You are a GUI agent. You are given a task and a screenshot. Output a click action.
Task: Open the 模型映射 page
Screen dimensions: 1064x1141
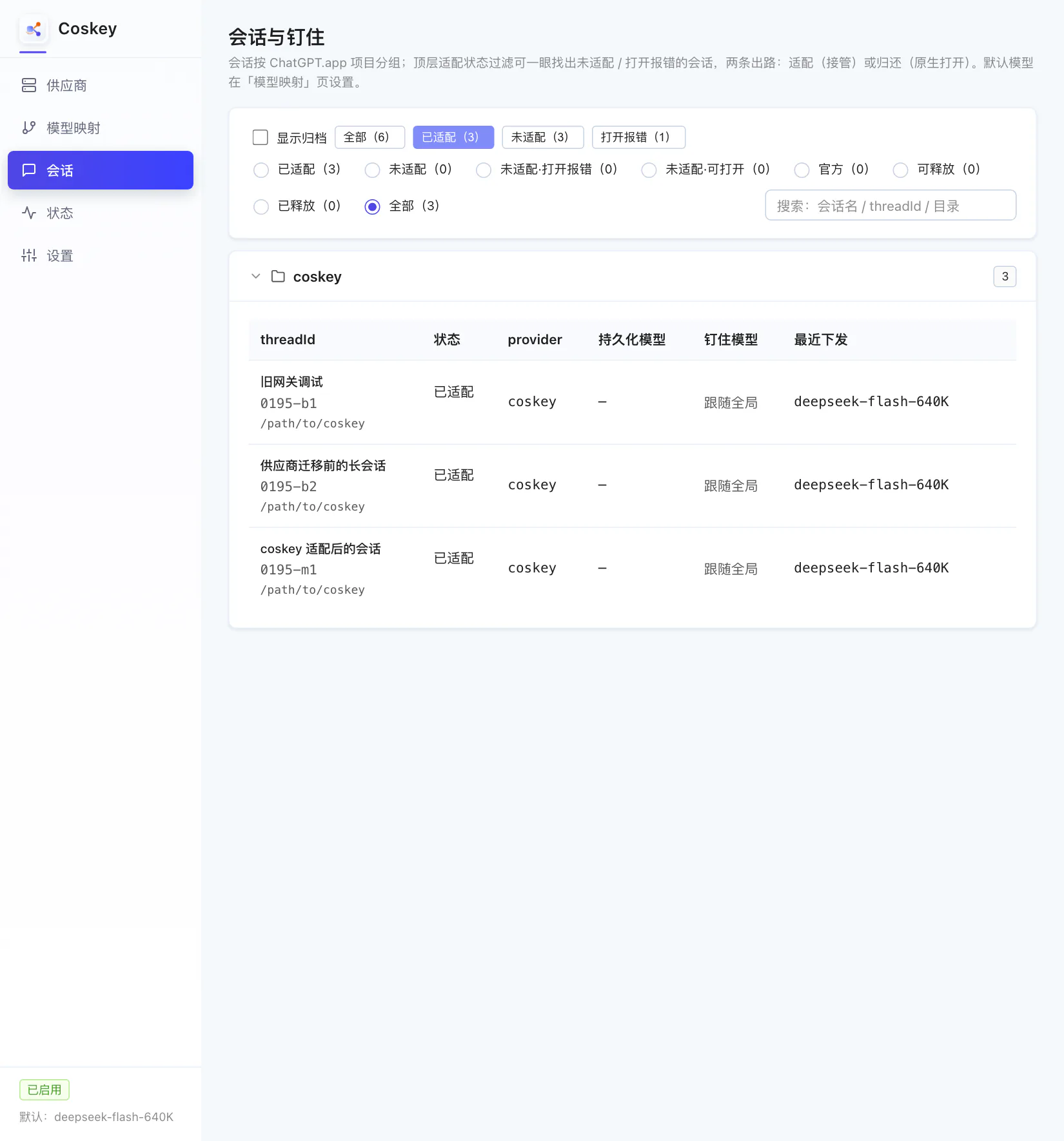click(101, 128)
